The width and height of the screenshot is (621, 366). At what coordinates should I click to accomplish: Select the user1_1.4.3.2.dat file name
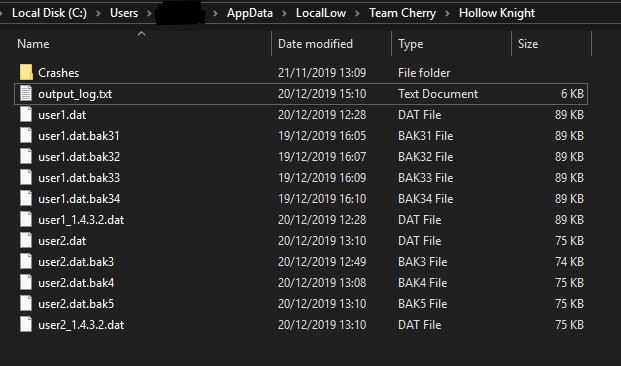[81, 220]
